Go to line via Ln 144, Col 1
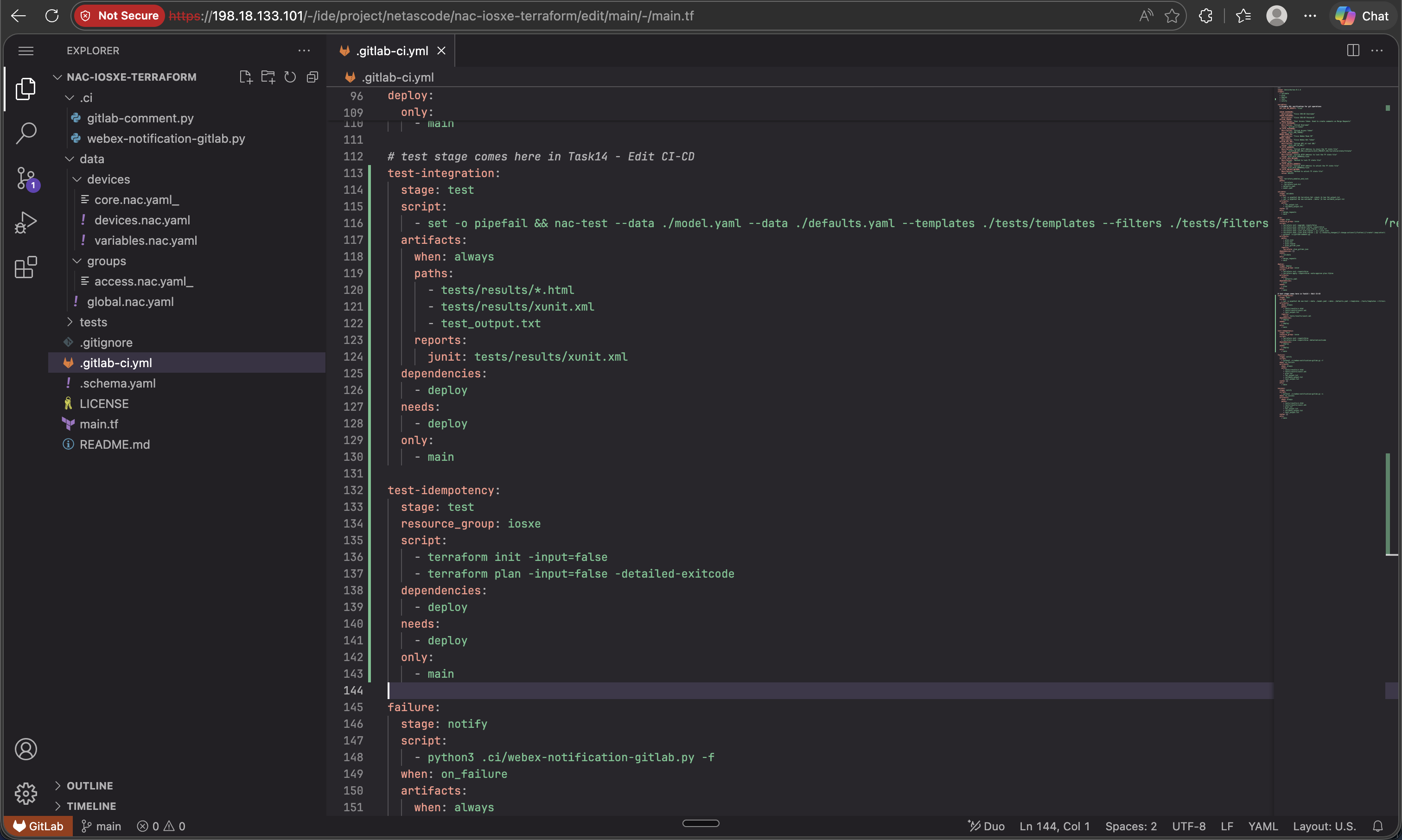Screen dimensions: 1402x840 [1054, 827]
